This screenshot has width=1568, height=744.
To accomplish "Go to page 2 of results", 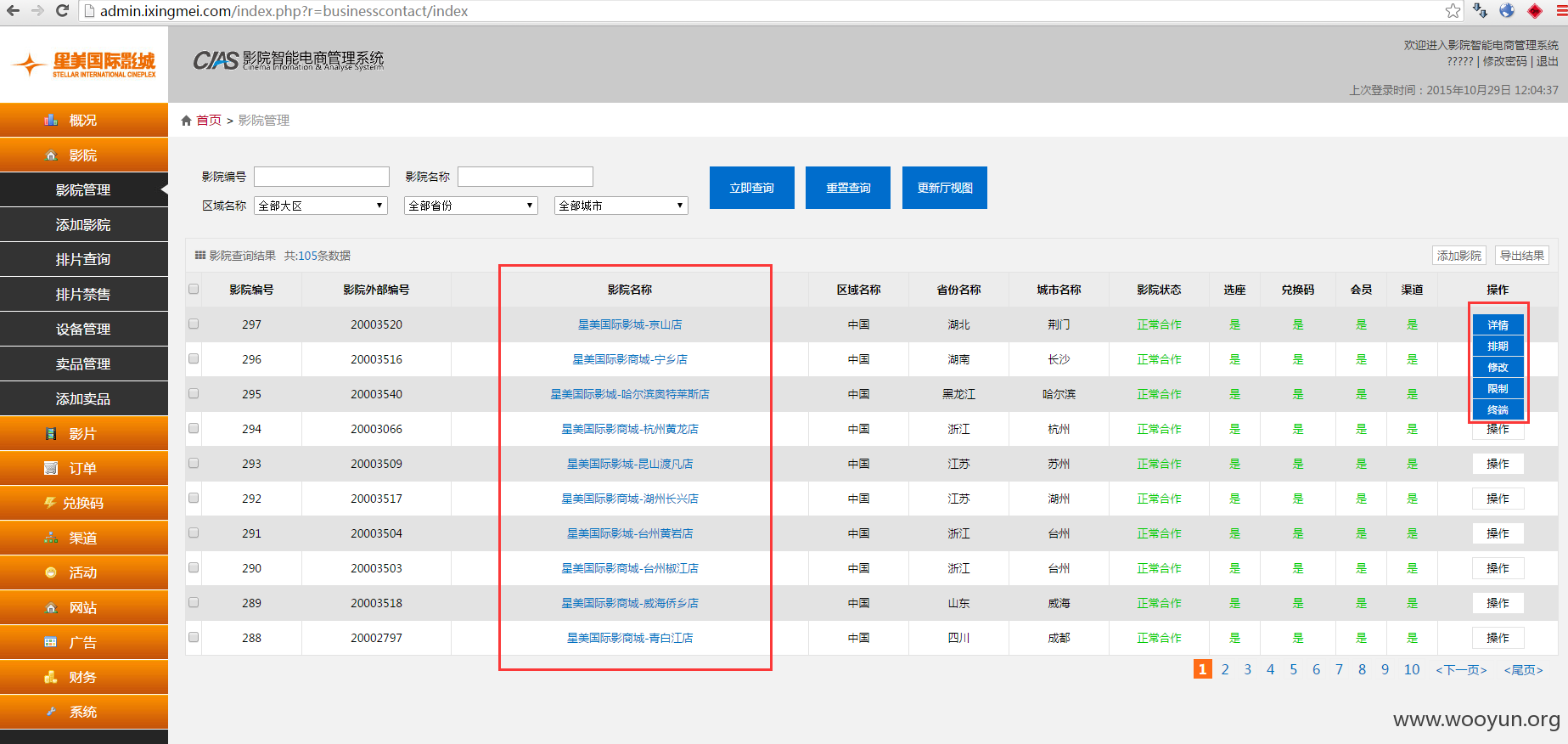I will click(x=1225, y=669).
